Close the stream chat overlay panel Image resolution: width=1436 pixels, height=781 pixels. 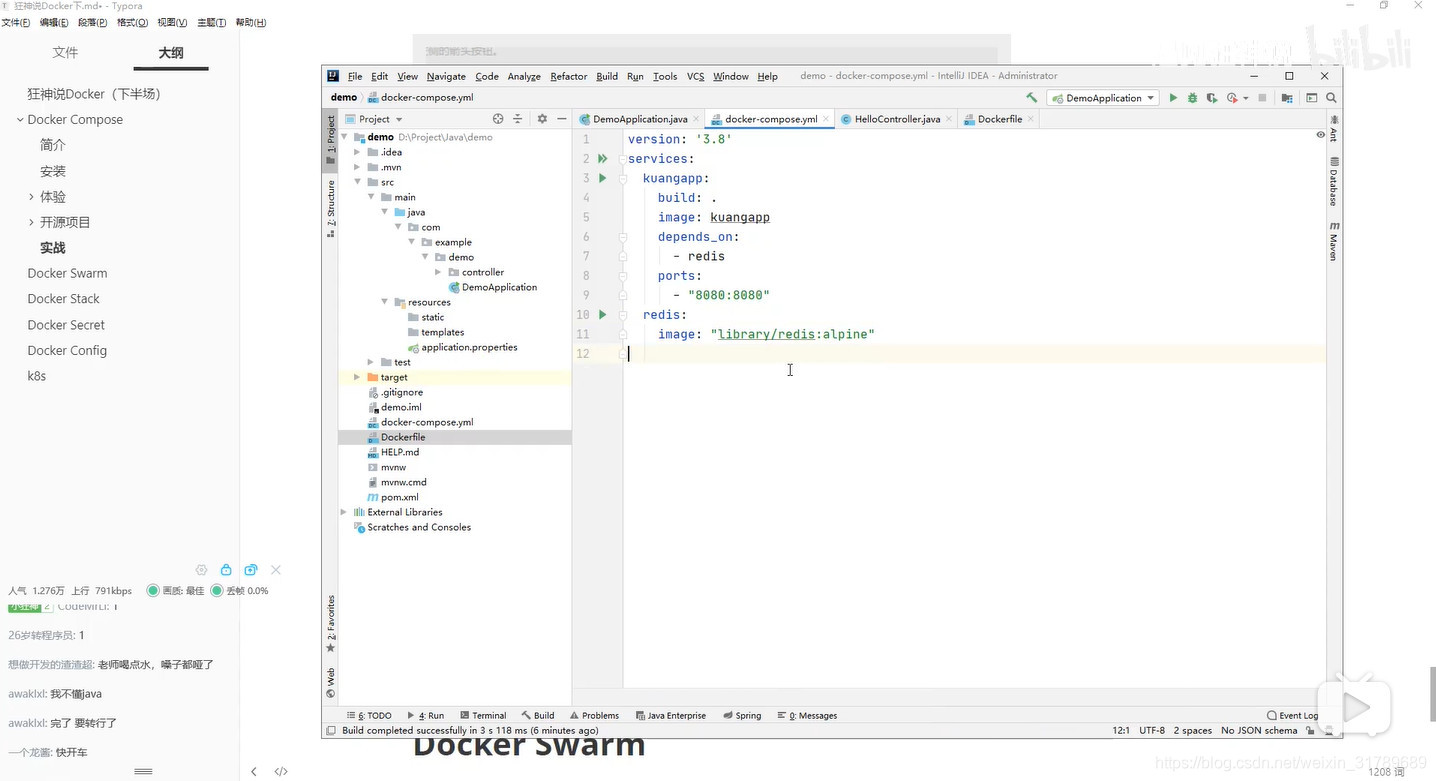pyautogui.click(x=276, y=570)
